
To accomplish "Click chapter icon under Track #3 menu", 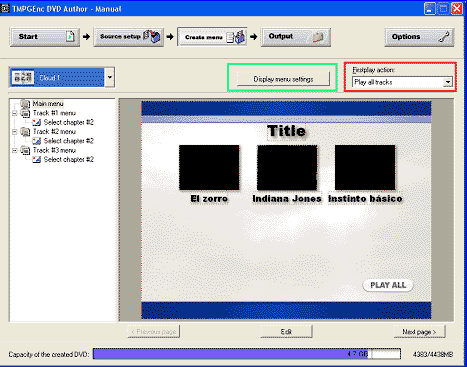I will click(x=37, y=160).
